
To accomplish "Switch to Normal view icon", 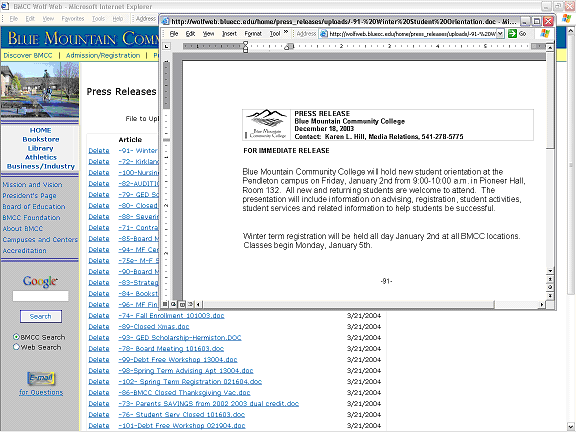I will pos(165,304).
